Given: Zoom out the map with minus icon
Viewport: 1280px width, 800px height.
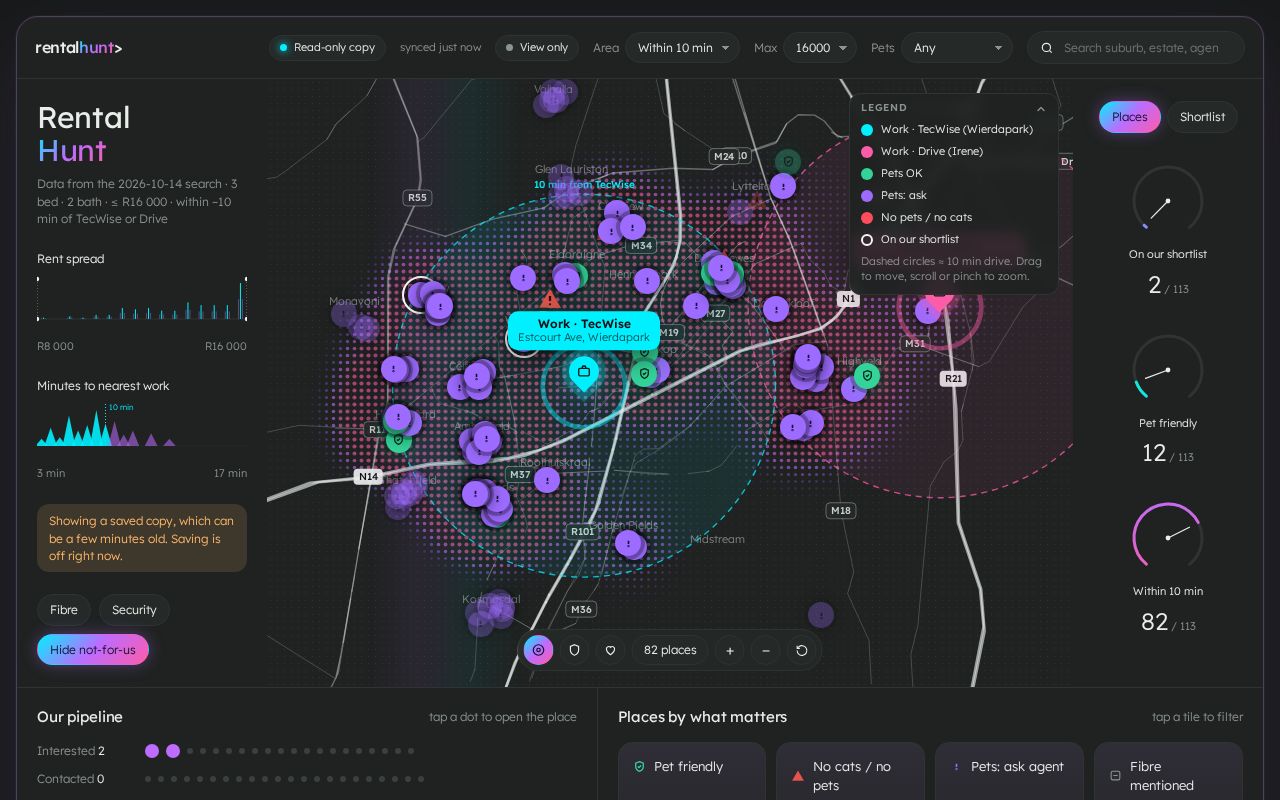Looking at the screenshot, I should (766, 650).
